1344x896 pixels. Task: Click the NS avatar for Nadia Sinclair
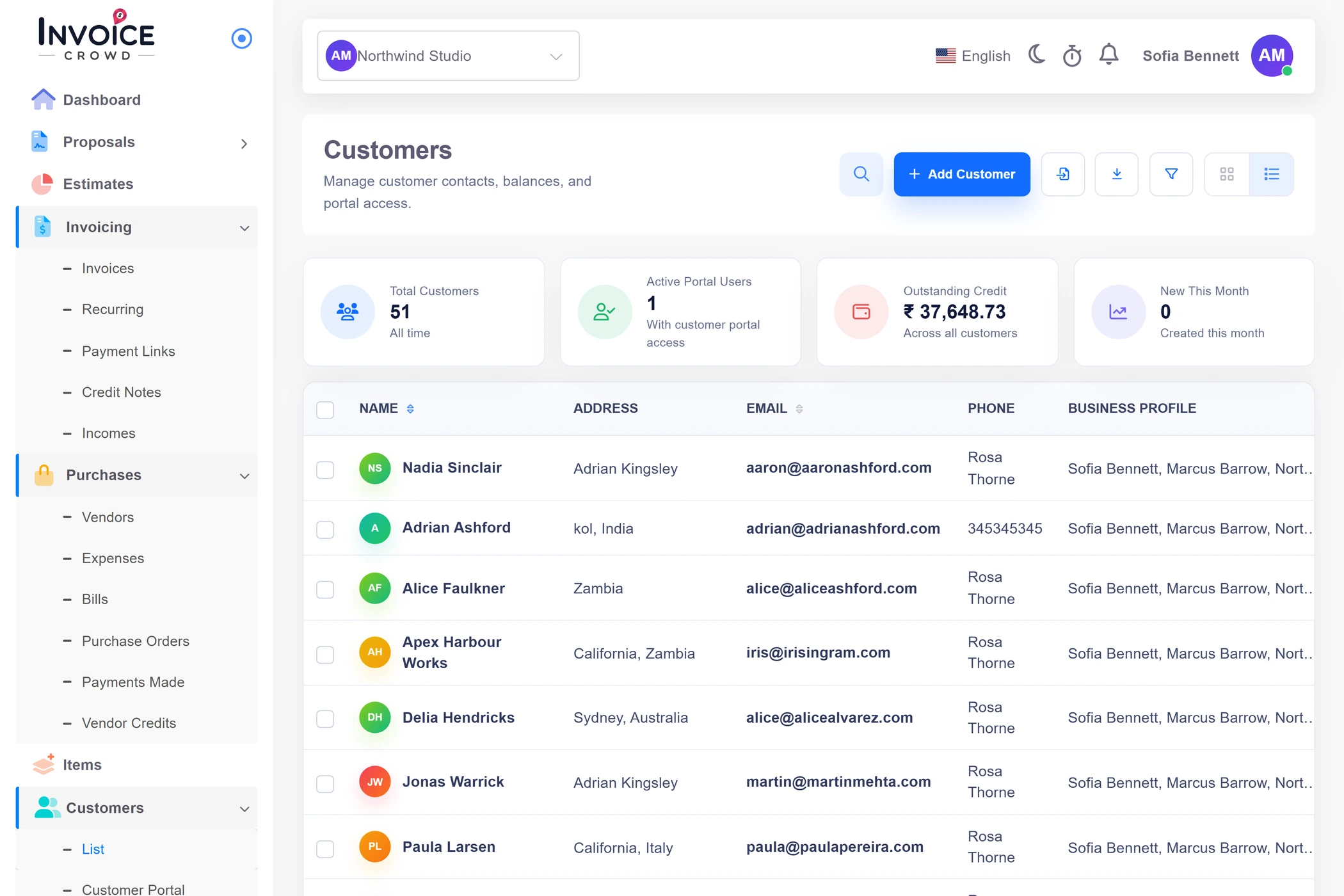pos(375,468)
